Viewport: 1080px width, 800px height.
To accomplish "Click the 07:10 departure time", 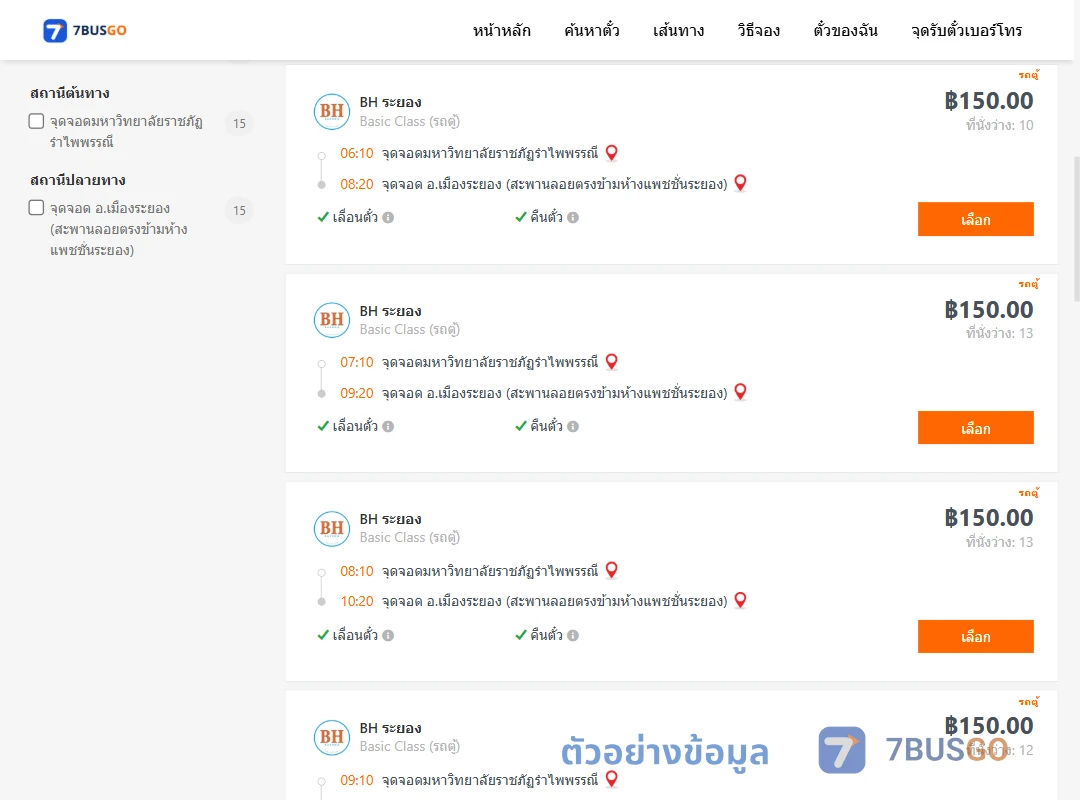I will click(x=357, y=362).
